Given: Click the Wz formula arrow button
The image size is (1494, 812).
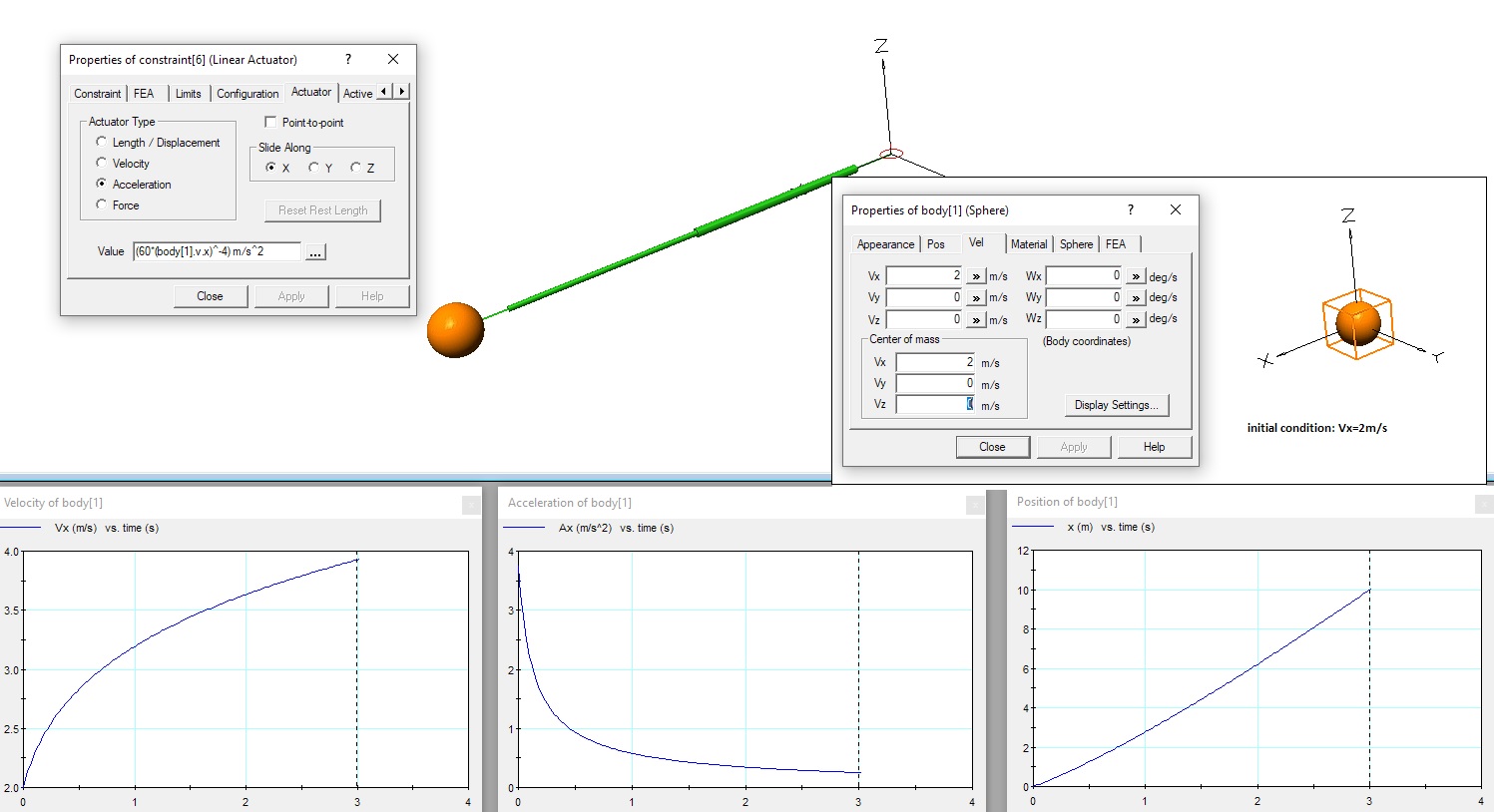Looking at the screenshot, I should pyautogui.click(x=1136, y=319).
